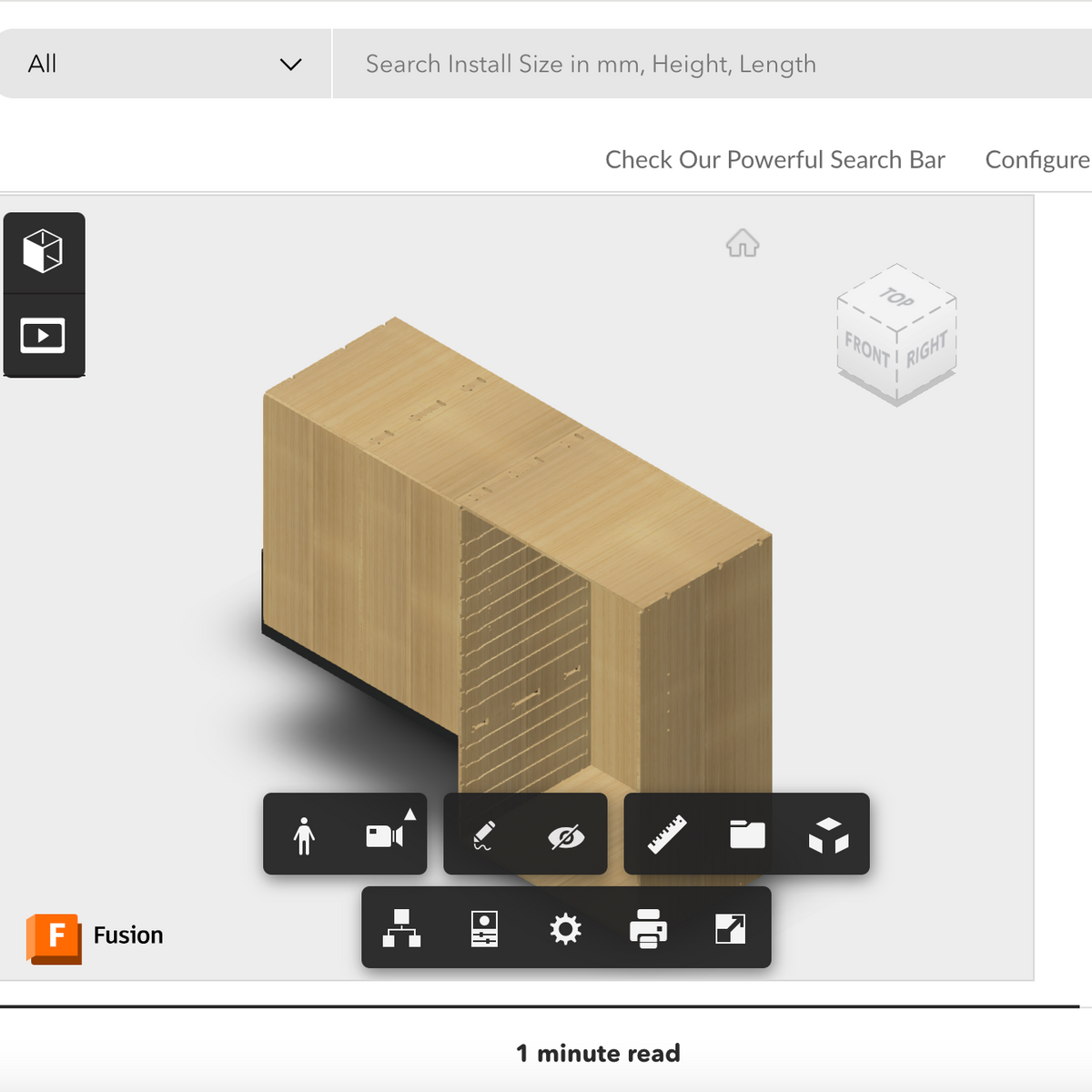Expand the All category dropdown
This screenshot has width=1092, height=1092.
pos(165,64)
